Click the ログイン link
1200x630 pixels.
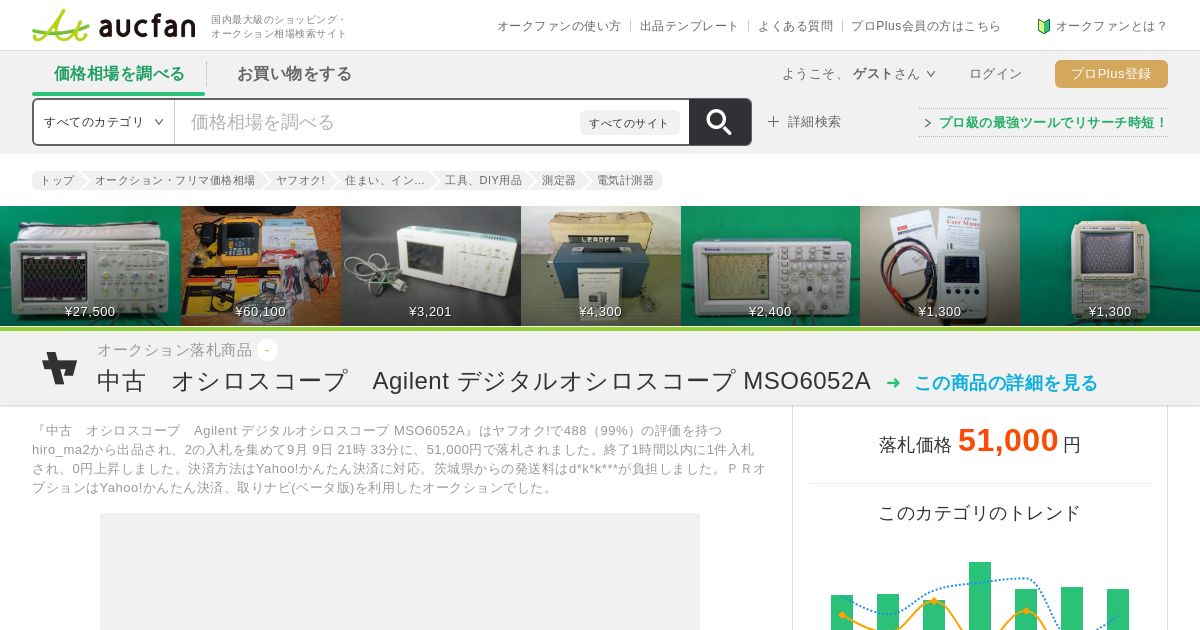995,74
